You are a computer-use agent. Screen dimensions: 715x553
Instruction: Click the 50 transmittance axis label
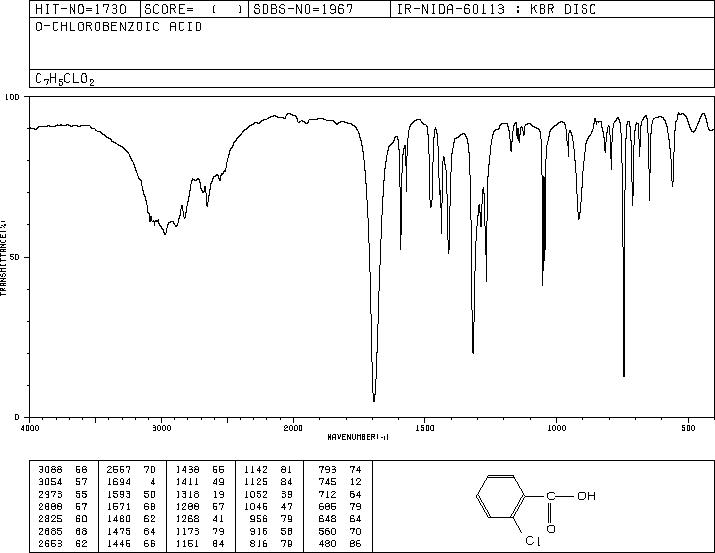pos(15,257)
